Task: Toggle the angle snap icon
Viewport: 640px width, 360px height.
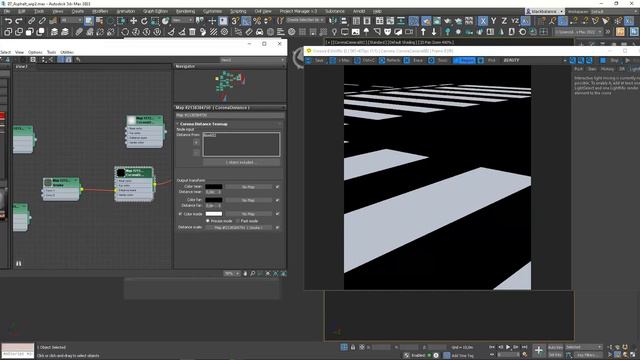Action: click(246, 21)
